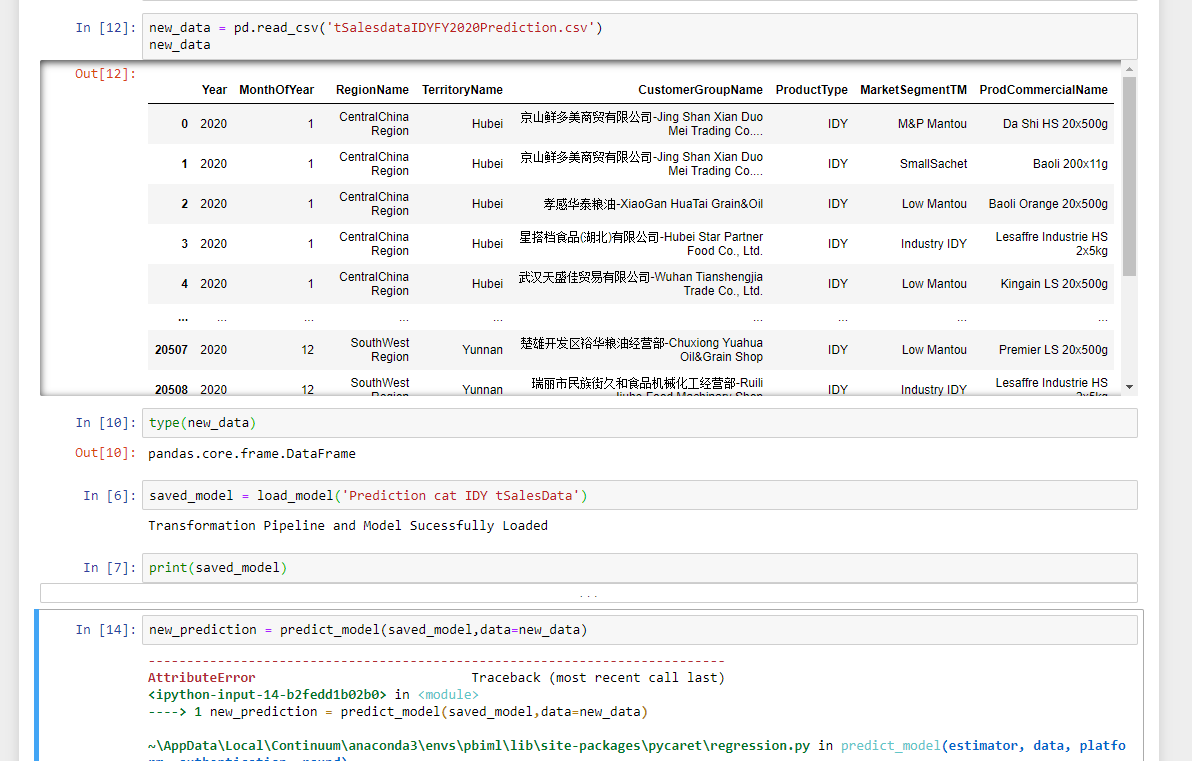Click the MarketSegmentTM column header
This screenshot has width=1192, height=761.
tap(913, 89)
